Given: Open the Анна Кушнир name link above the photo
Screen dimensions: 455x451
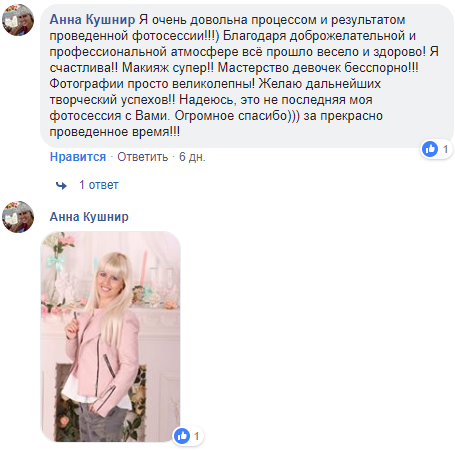Looking at the screenshot, I should click(89, 217).
